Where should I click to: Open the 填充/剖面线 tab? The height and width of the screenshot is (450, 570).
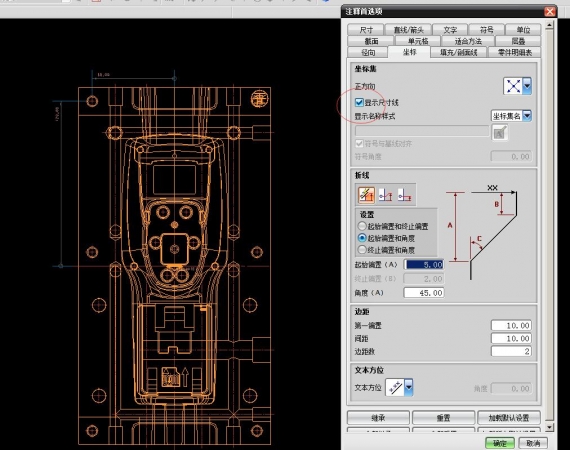pyautogui.click(x=458, y=52)
